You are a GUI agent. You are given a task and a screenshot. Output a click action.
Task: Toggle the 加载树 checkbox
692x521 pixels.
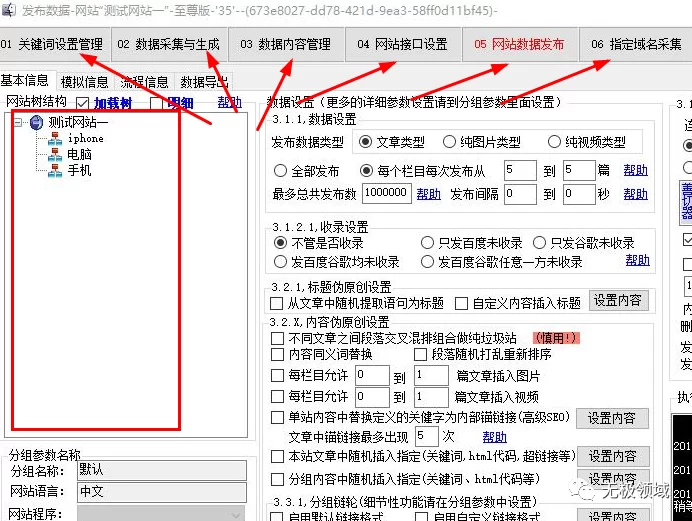[x=82, y=103]
